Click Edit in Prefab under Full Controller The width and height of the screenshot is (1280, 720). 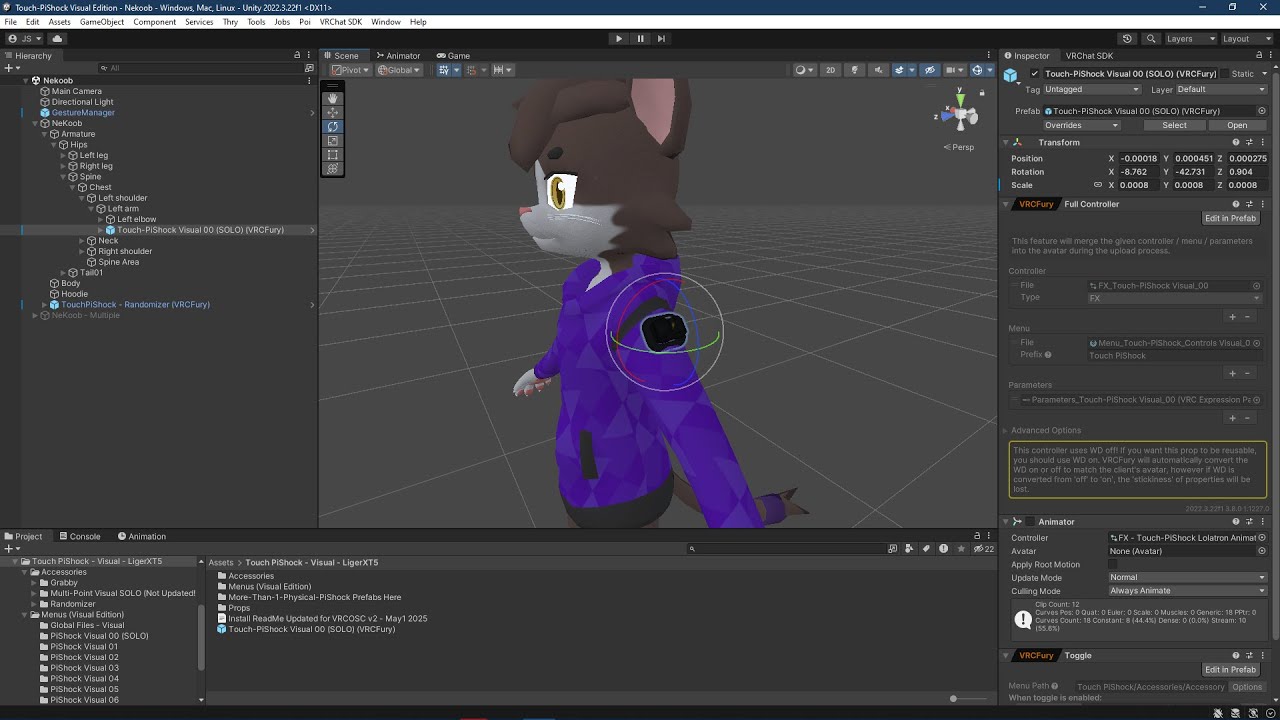(x=1230, y=218)
